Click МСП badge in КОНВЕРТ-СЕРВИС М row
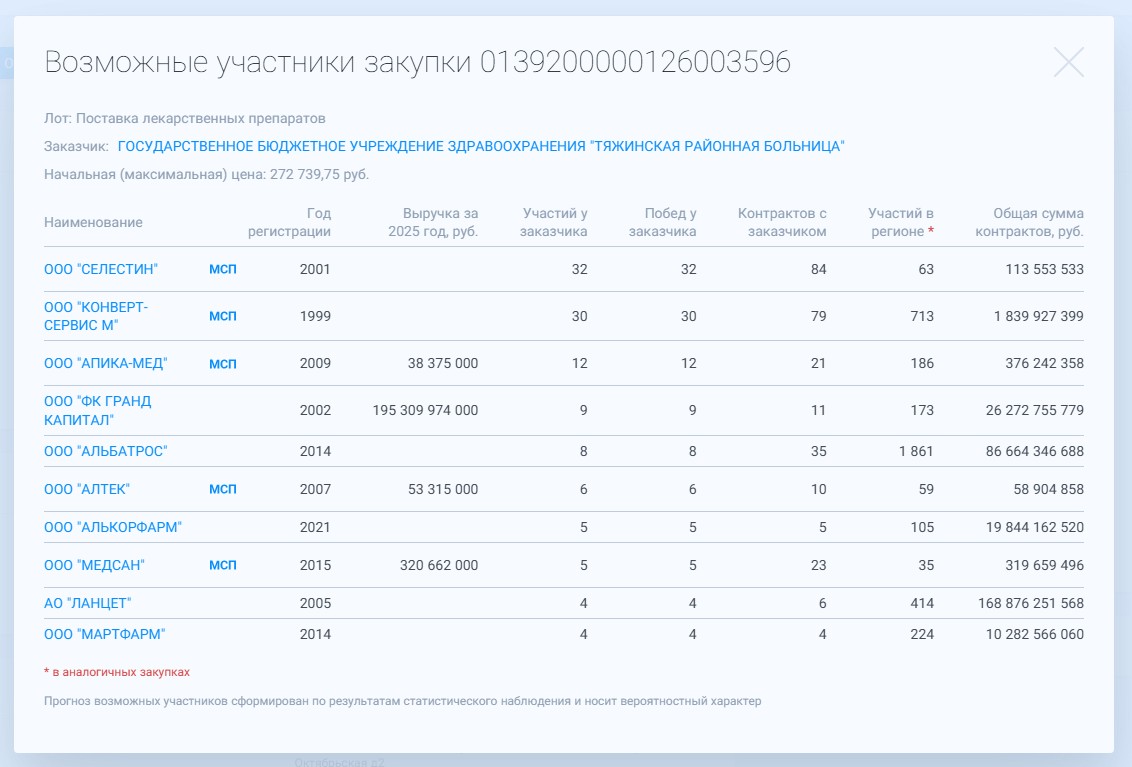1132x767 pixels. point(222,316)
